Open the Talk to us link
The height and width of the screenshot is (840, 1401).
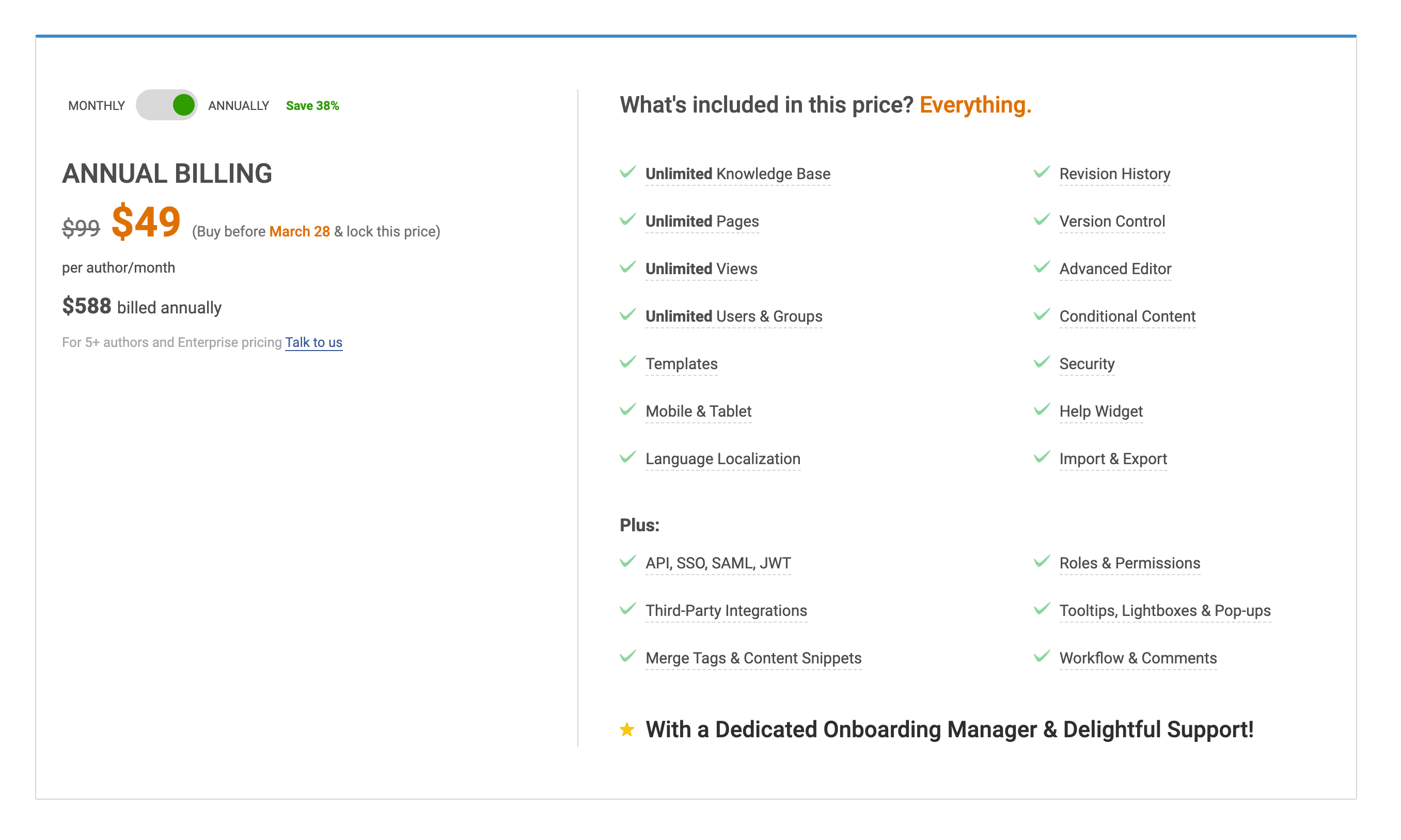313,342
